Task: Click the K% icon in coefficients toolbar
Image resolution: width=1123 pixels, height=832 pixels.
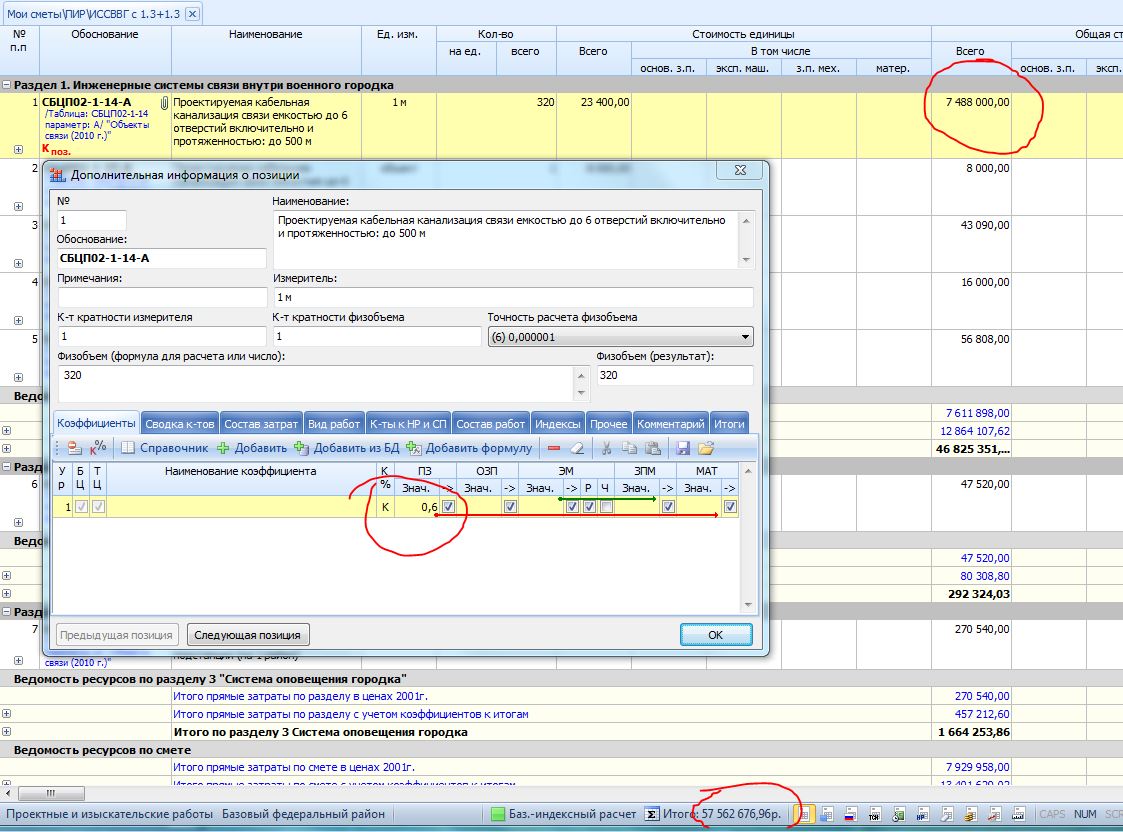Action: tap(99, 448)
